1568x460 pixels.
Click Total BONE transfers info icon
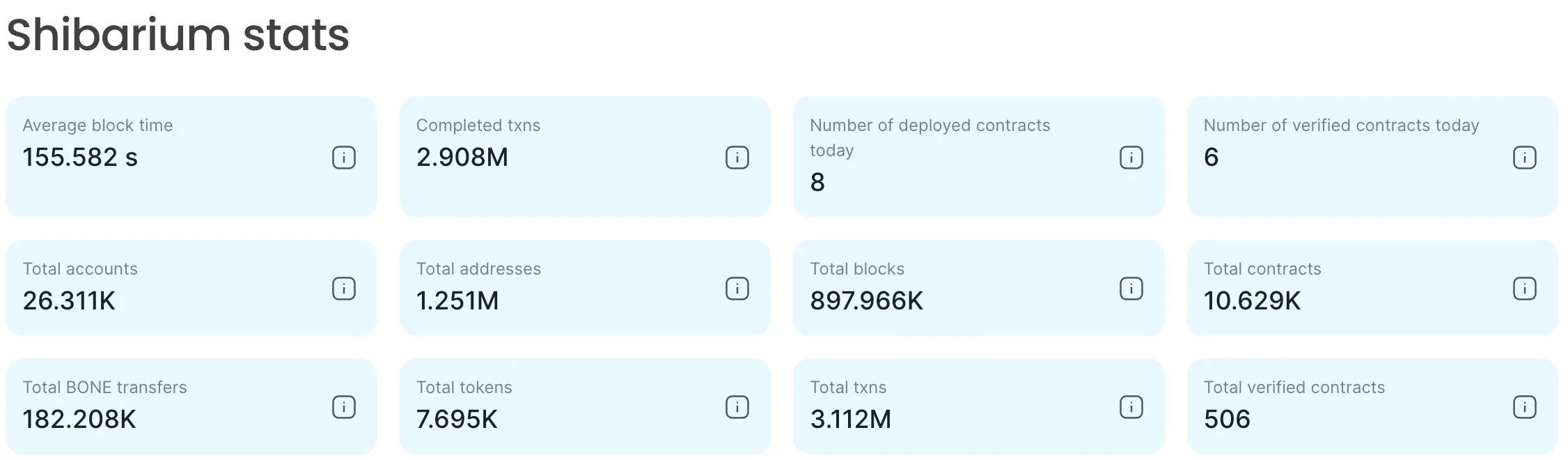[x=343, y=407]
